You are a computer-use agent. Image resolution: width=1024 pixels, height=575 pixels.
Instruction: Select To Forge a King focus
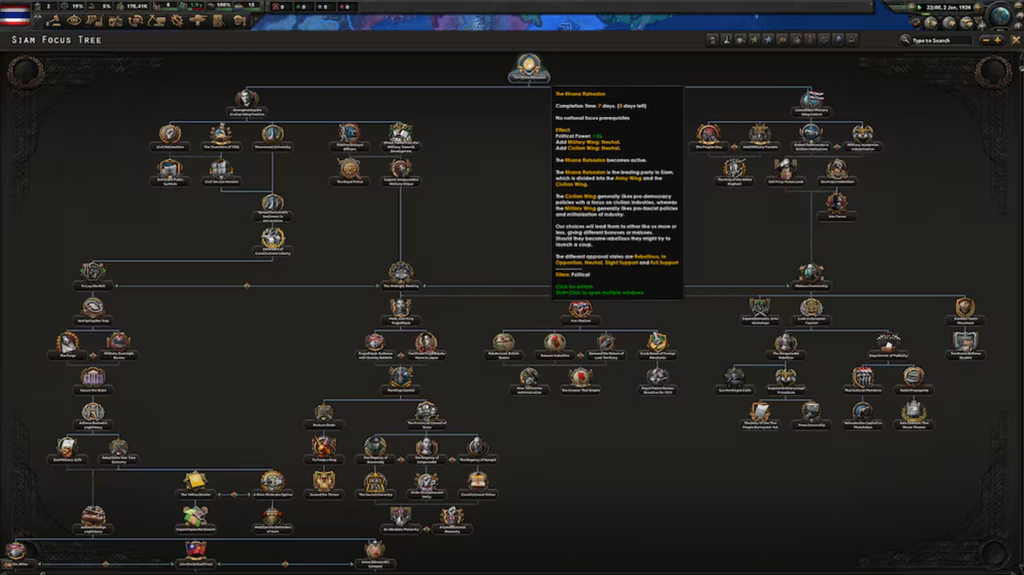(x=324, y=450)
